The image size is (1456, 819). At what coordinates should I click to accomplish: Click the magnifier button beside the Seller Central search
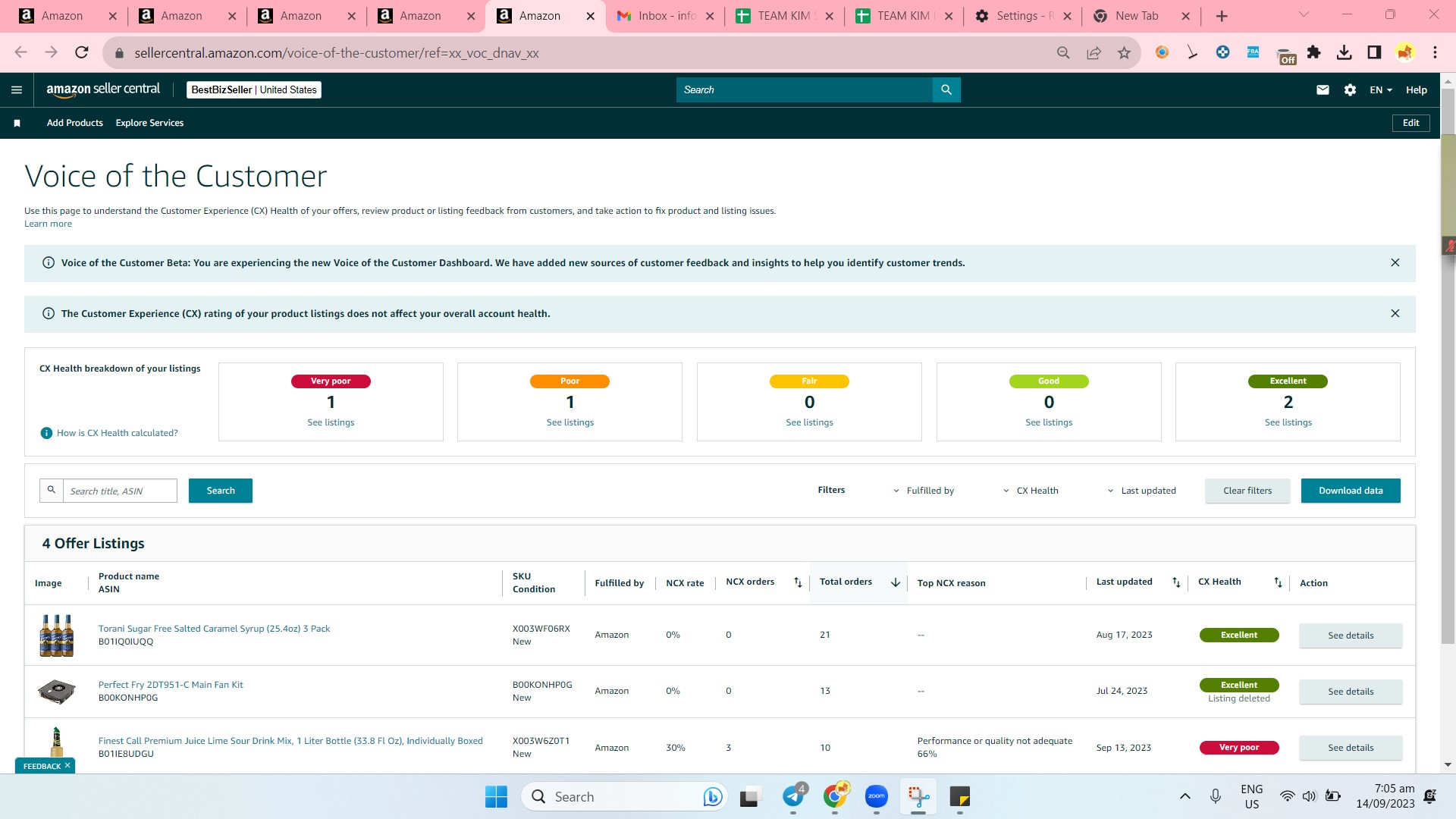tap(946, 89)
